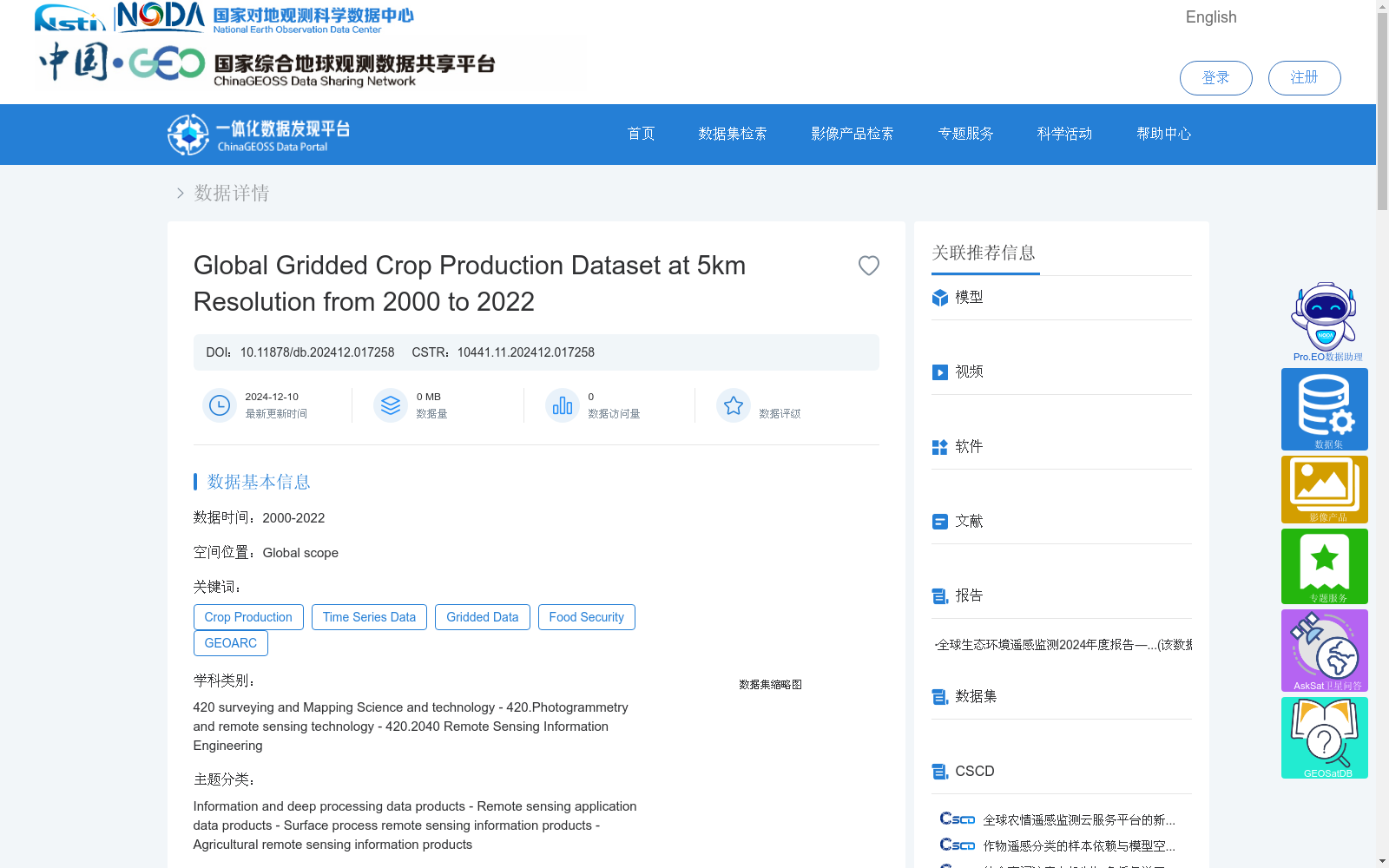Click the grid icon next to 软件
The height and width of the screenshot is (868, 1389).
[x=940, y=447]
